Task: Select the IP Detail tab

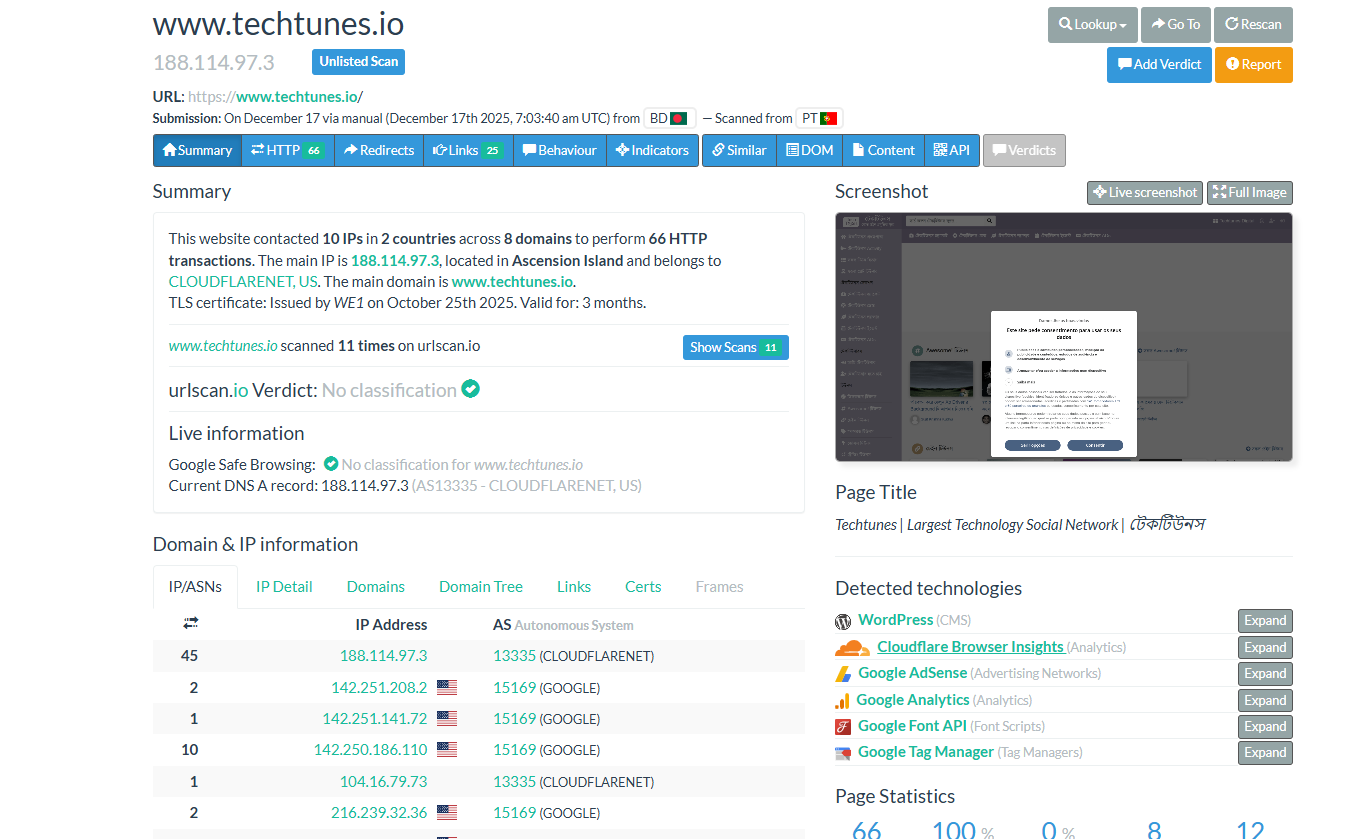Action: click(283, 587)
